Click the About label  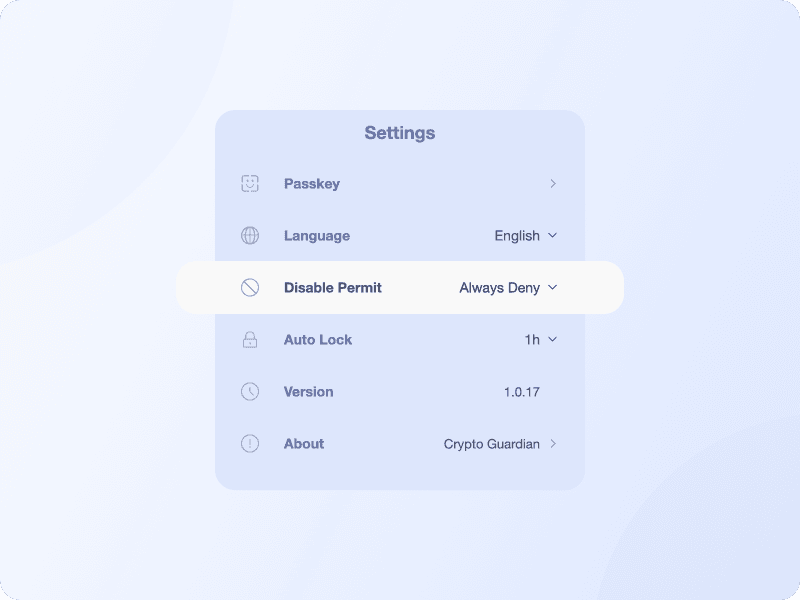304,444
